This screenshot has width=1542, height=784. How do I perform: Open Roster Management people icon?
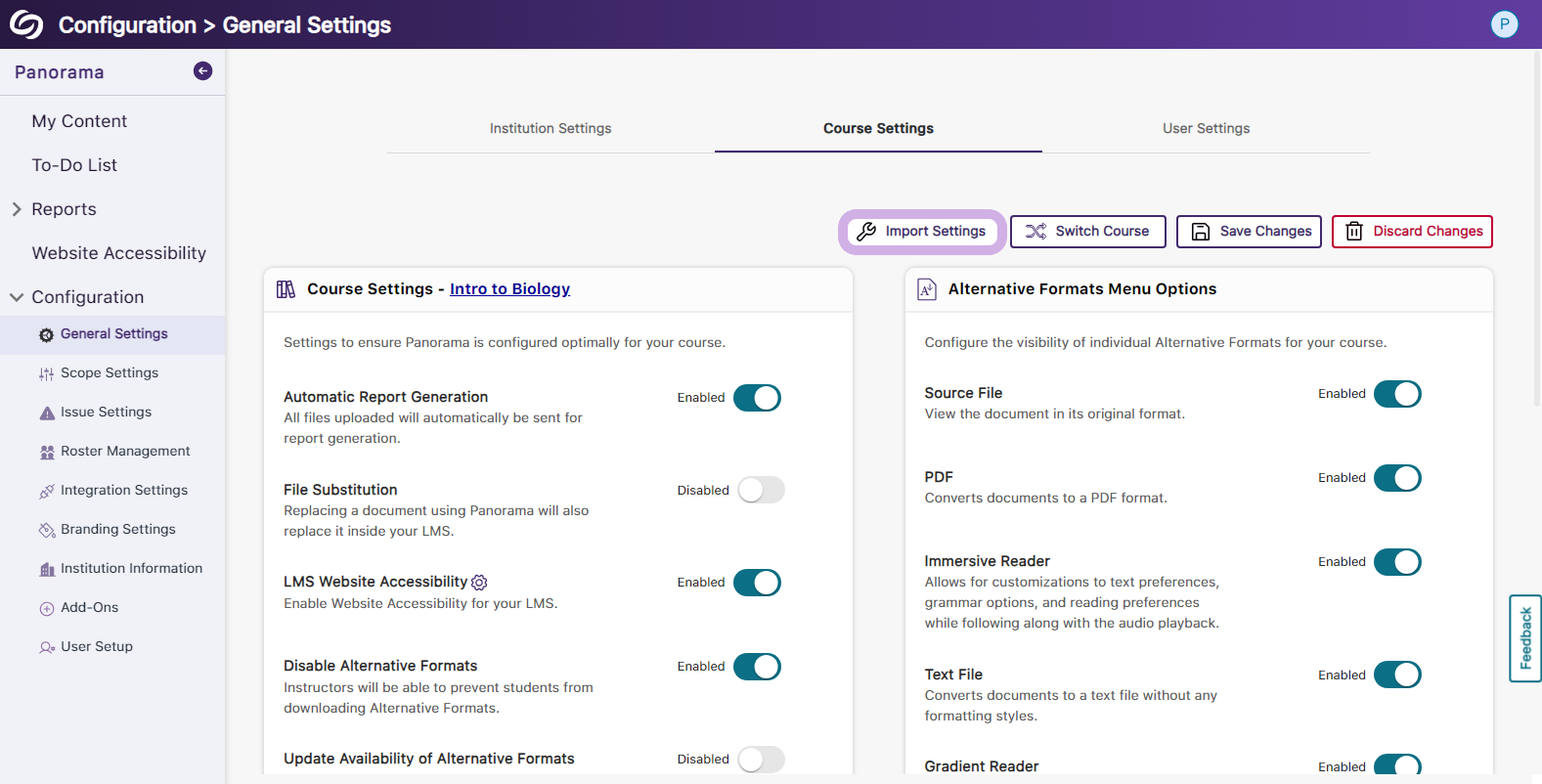(47, 452)
